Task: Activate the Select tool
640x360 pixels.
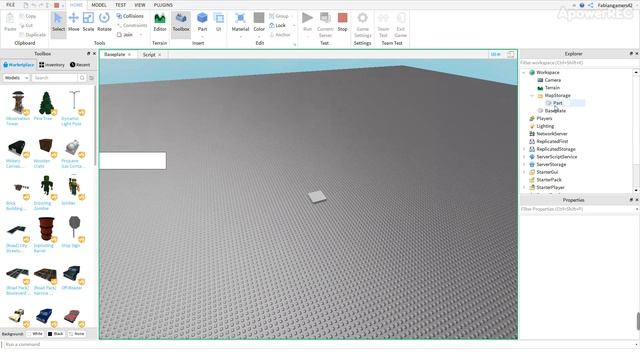Action: pos(58,22)
